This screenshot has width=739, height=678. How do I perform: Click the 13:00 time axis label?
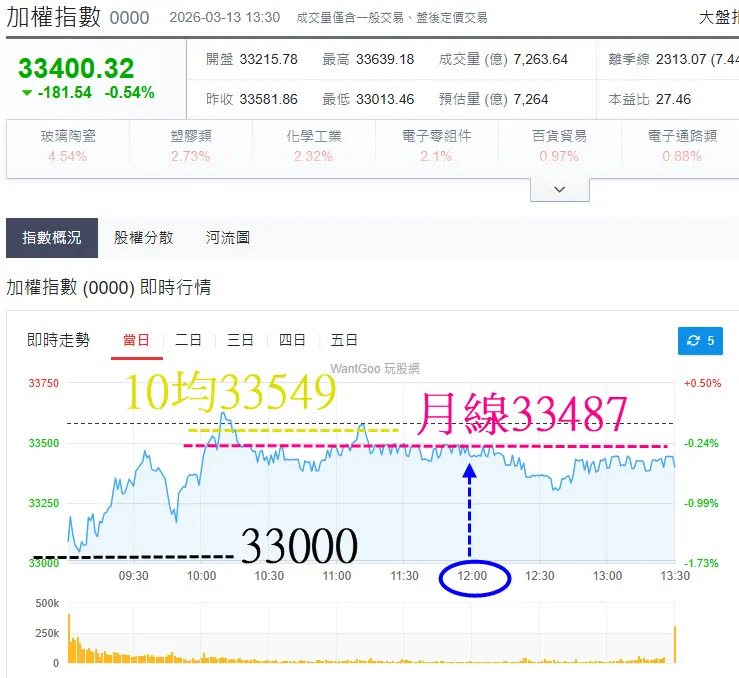(607, 576)
